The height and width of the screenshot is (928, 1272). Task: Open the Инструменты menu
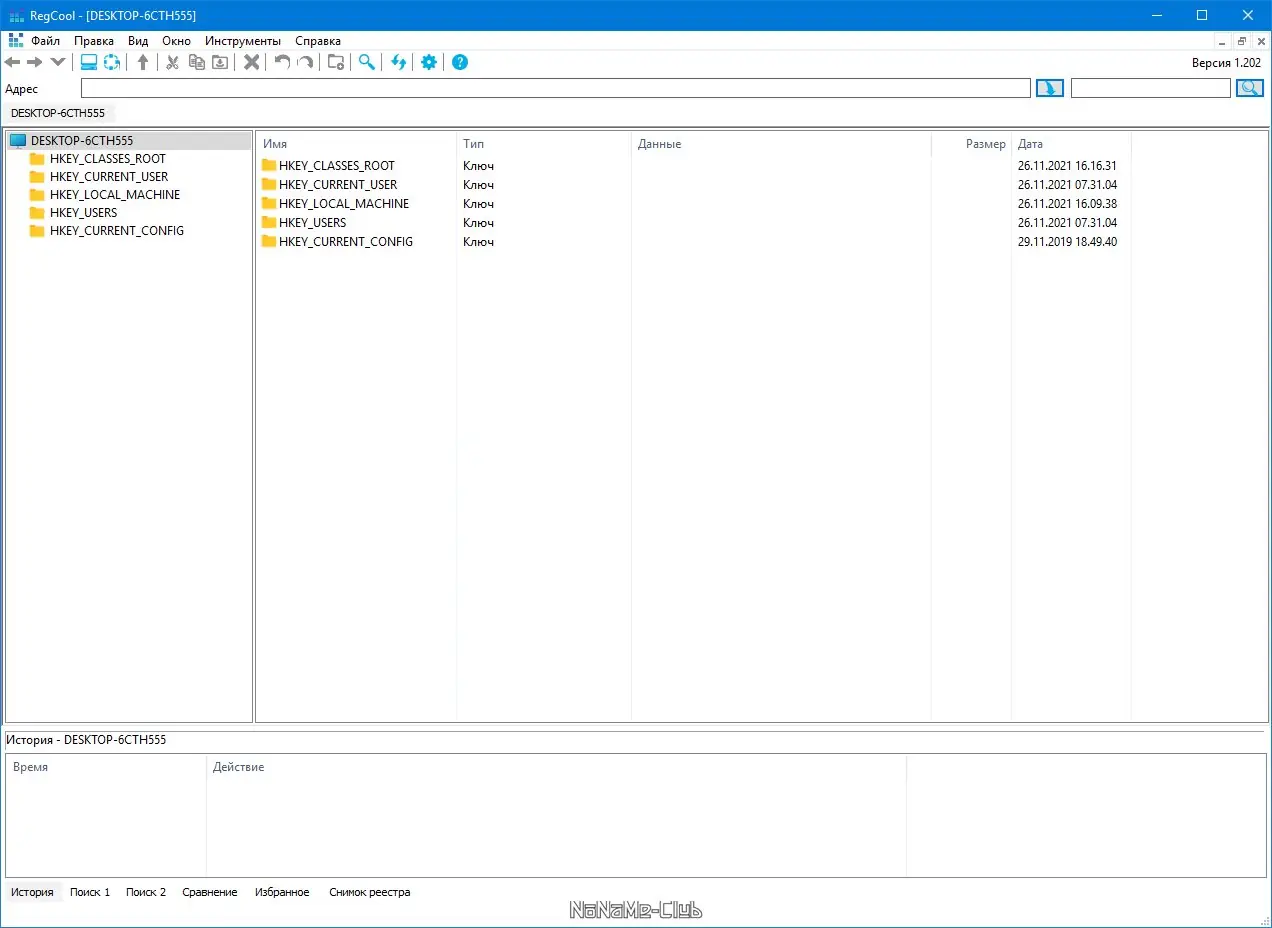click(x=243, y=41)
